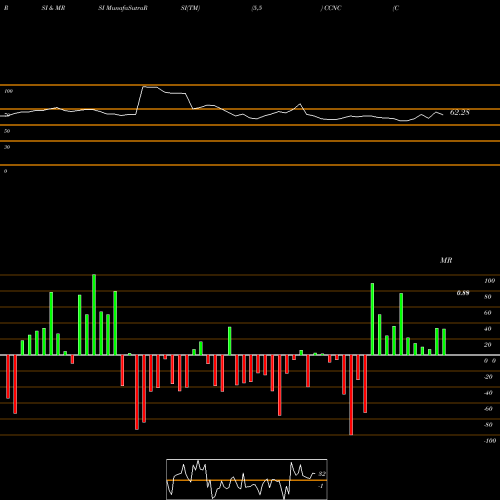The height and width of the screenshot is (500, 500).
Task: Click the MR axis label 80
Action: [x=488, y=297]
